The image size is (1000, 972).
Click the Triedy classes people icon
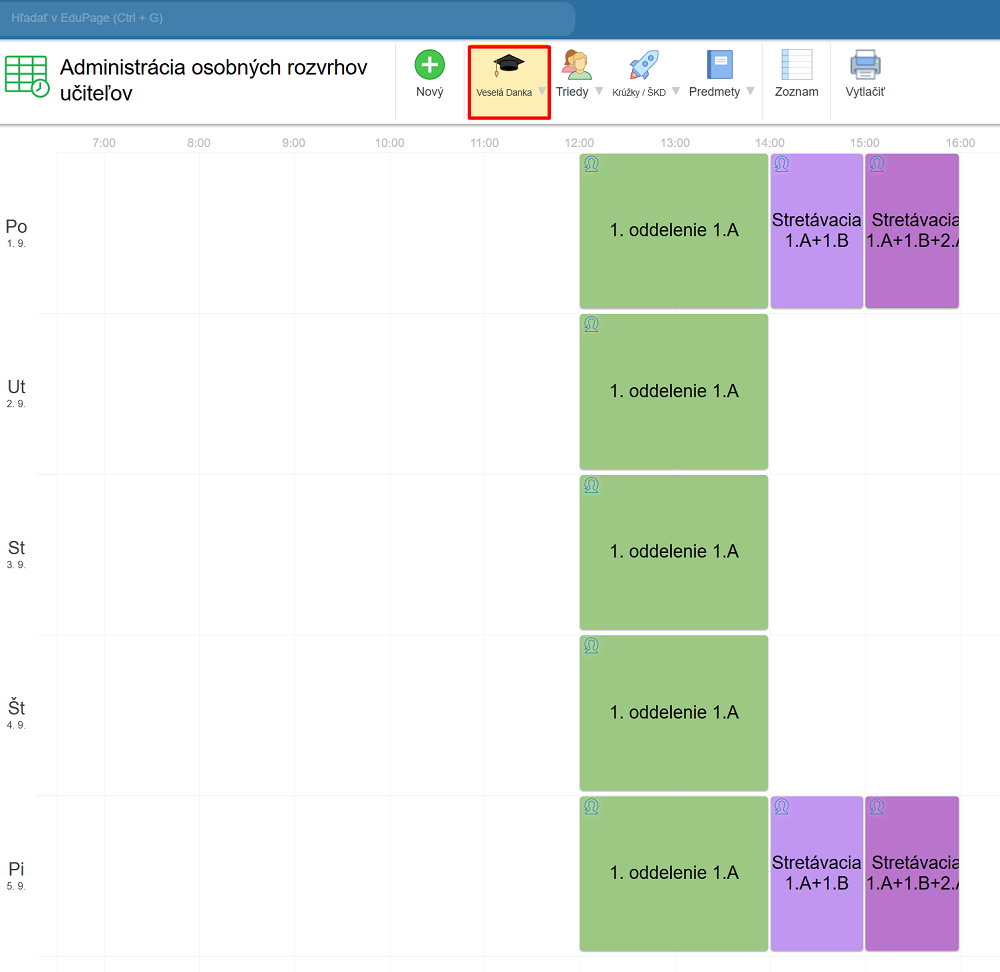pos(575,66)
